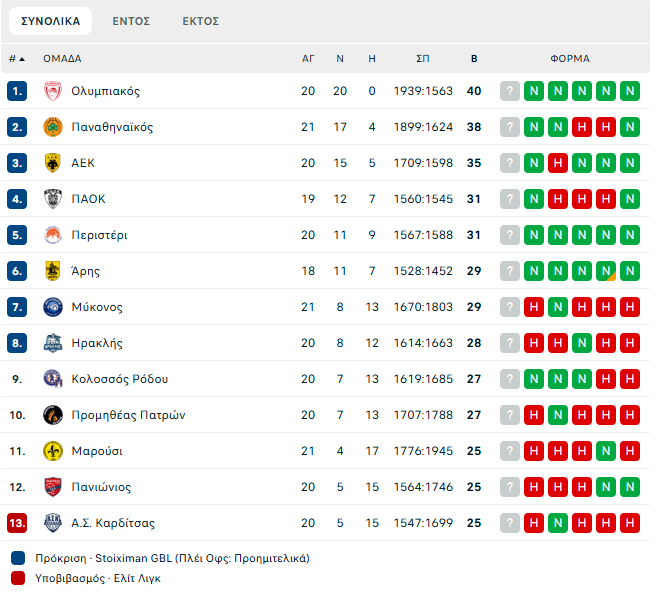
Task: Sort standings by the ΑΓ column header
Action: 308,59
